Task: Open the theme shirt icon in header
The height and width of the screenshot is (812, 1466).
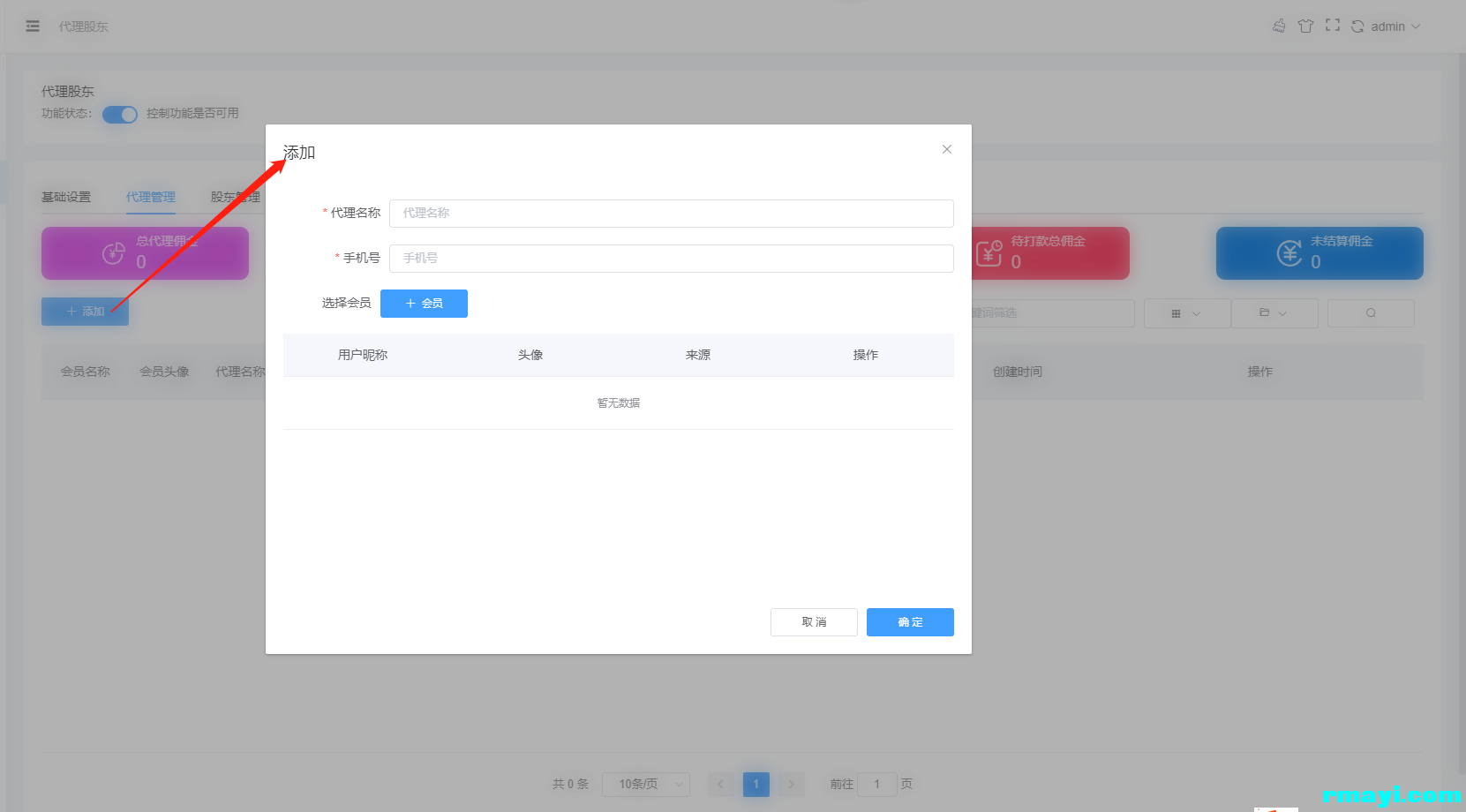Action: tap(1305, 26)
